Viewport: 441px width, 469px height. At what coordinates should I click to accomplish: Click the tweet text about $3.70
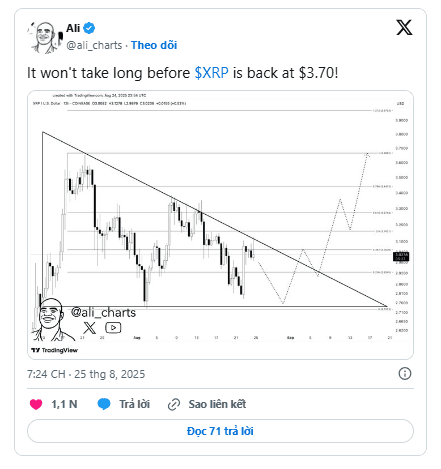[182, 73]
